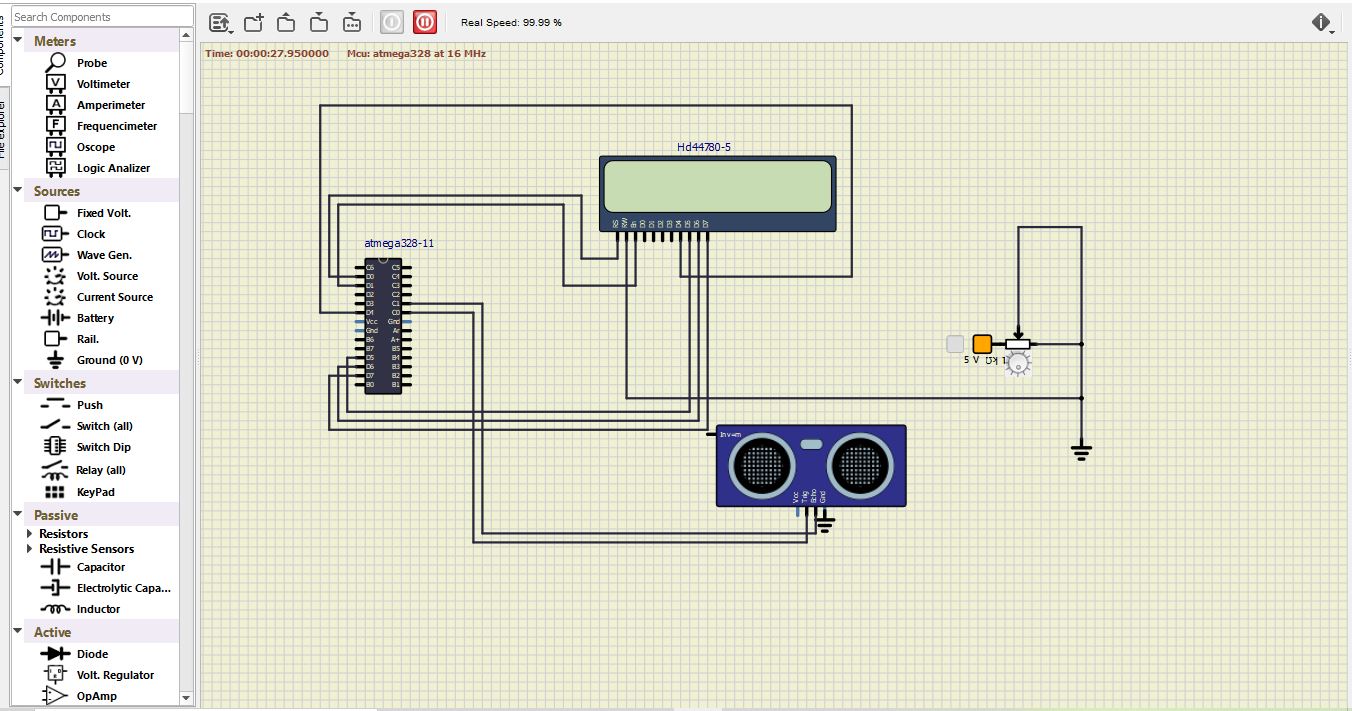This screenshot has width=1352, height=711.
Task: Collapse the Sources section
Action: tap(16, 190)
